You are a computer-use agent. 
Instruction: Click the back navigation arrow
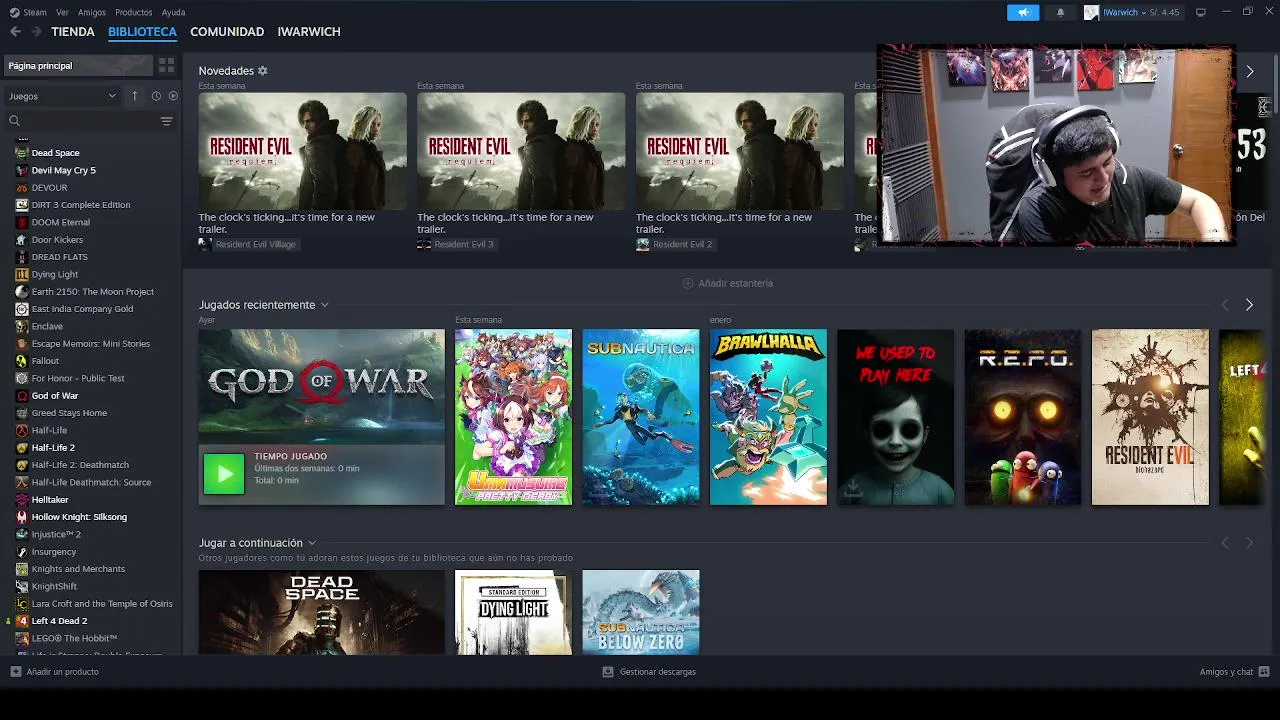[15, 32]
